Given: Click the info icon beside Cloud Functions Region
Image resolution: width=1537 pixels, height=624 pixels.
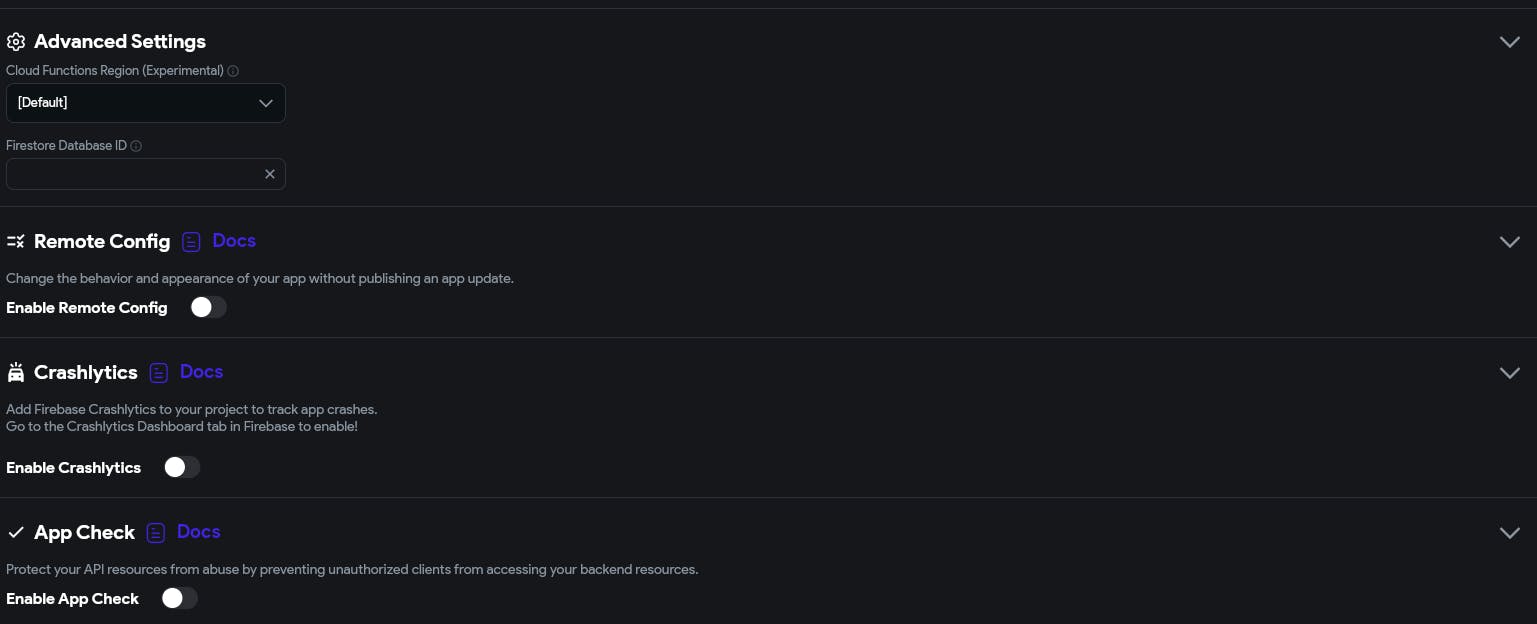Looking at the screenshot, I should click(233, 71).
